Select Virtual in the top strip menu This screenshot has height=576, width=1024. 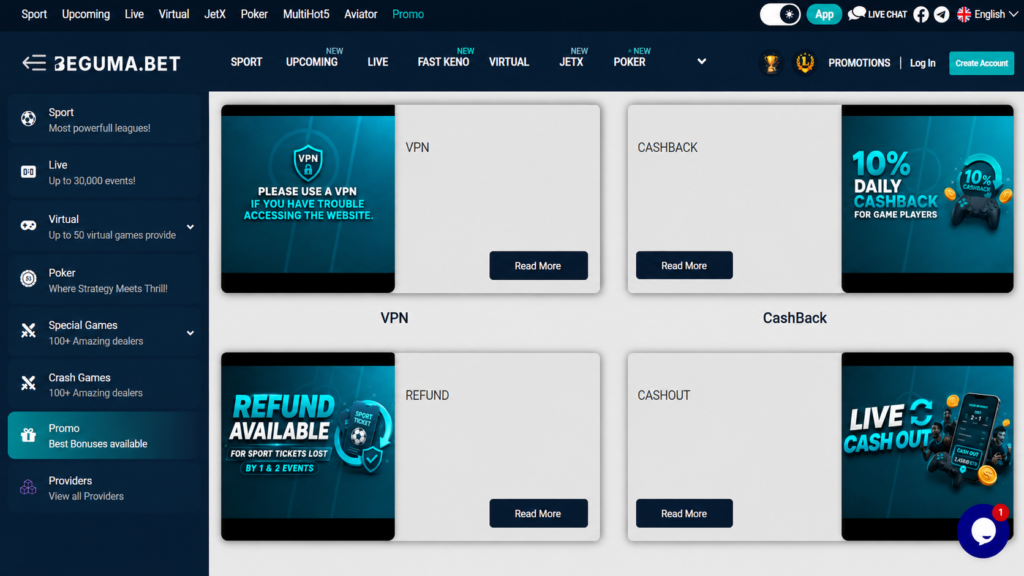(174, 14)
